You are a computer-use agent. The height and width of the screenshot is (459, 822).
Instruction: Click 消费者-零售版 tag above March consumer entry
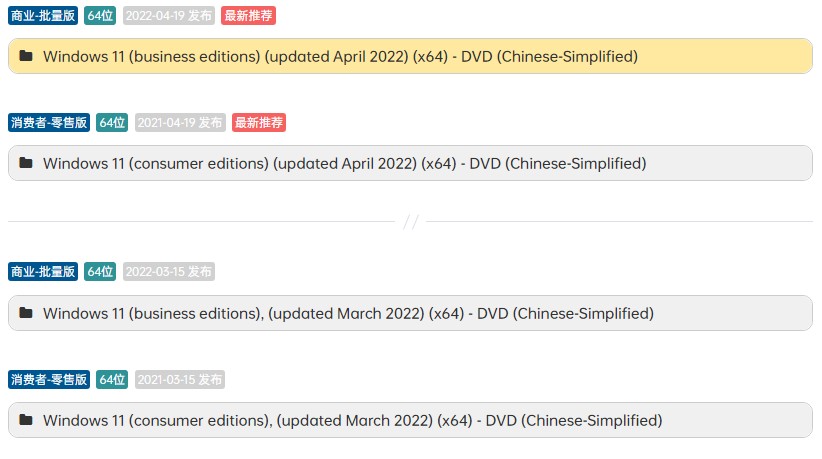49,380
